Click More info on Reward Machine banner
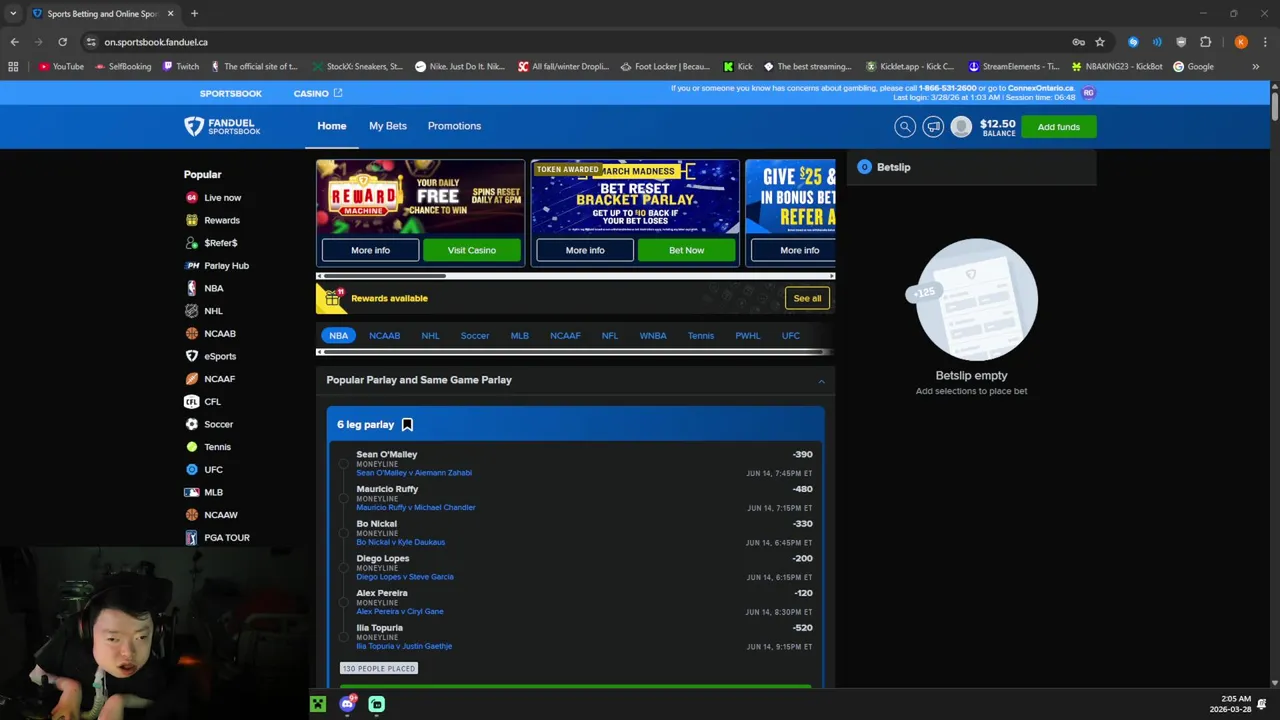 370,250
